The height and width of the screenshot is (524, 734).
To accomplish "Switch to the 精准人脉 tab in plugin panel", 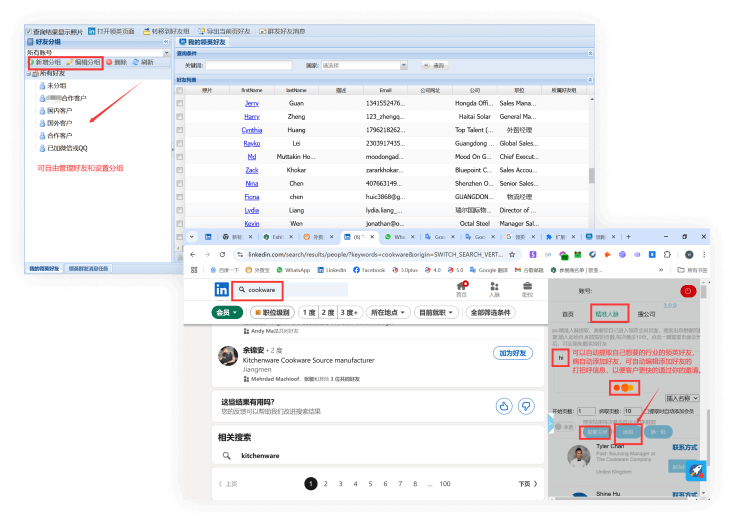I will point(607,314).
